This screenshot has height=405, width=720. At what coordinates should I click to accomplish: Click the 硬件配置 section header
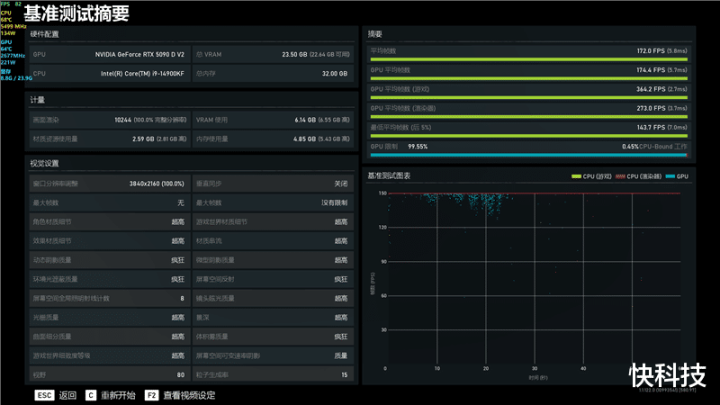coord(46,34)
